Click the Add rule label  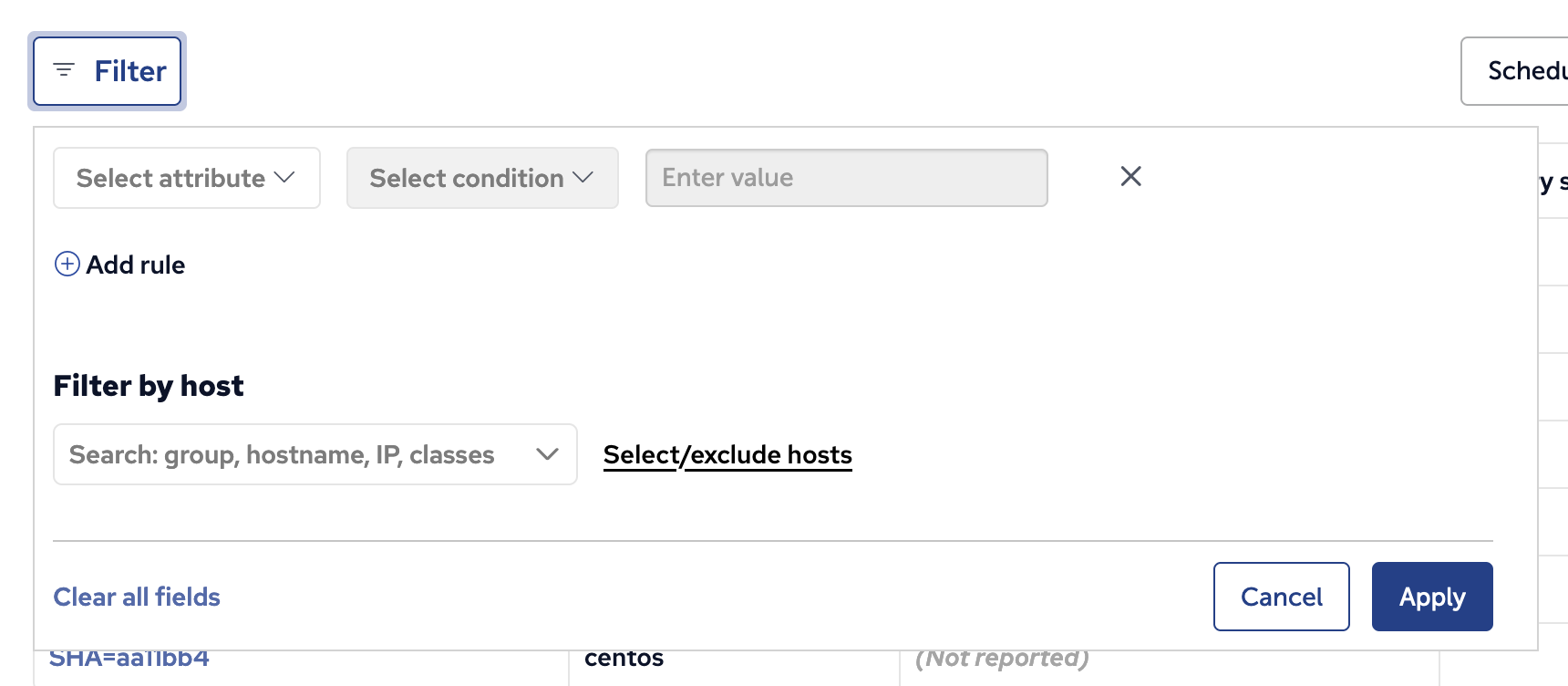(136, 265)
